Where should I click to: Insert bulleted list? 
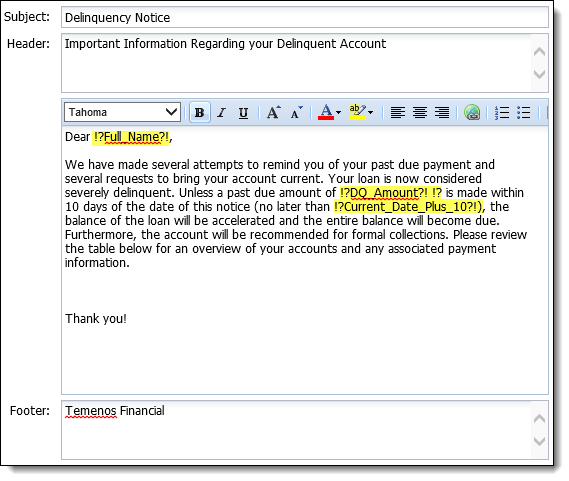pos(524,113)
